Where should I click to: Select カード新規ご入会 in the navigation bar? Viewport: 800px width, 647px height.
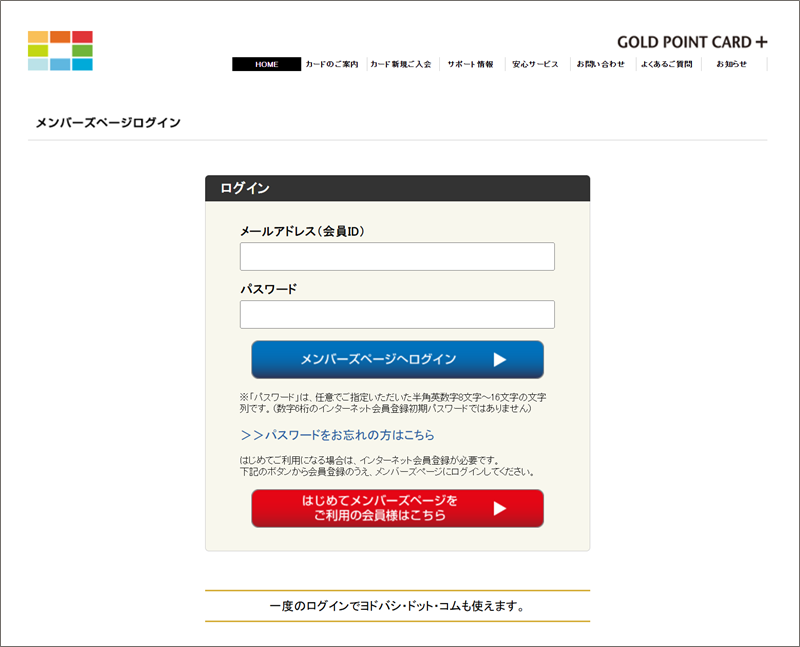pyautogui.click(x=401, y=64)
